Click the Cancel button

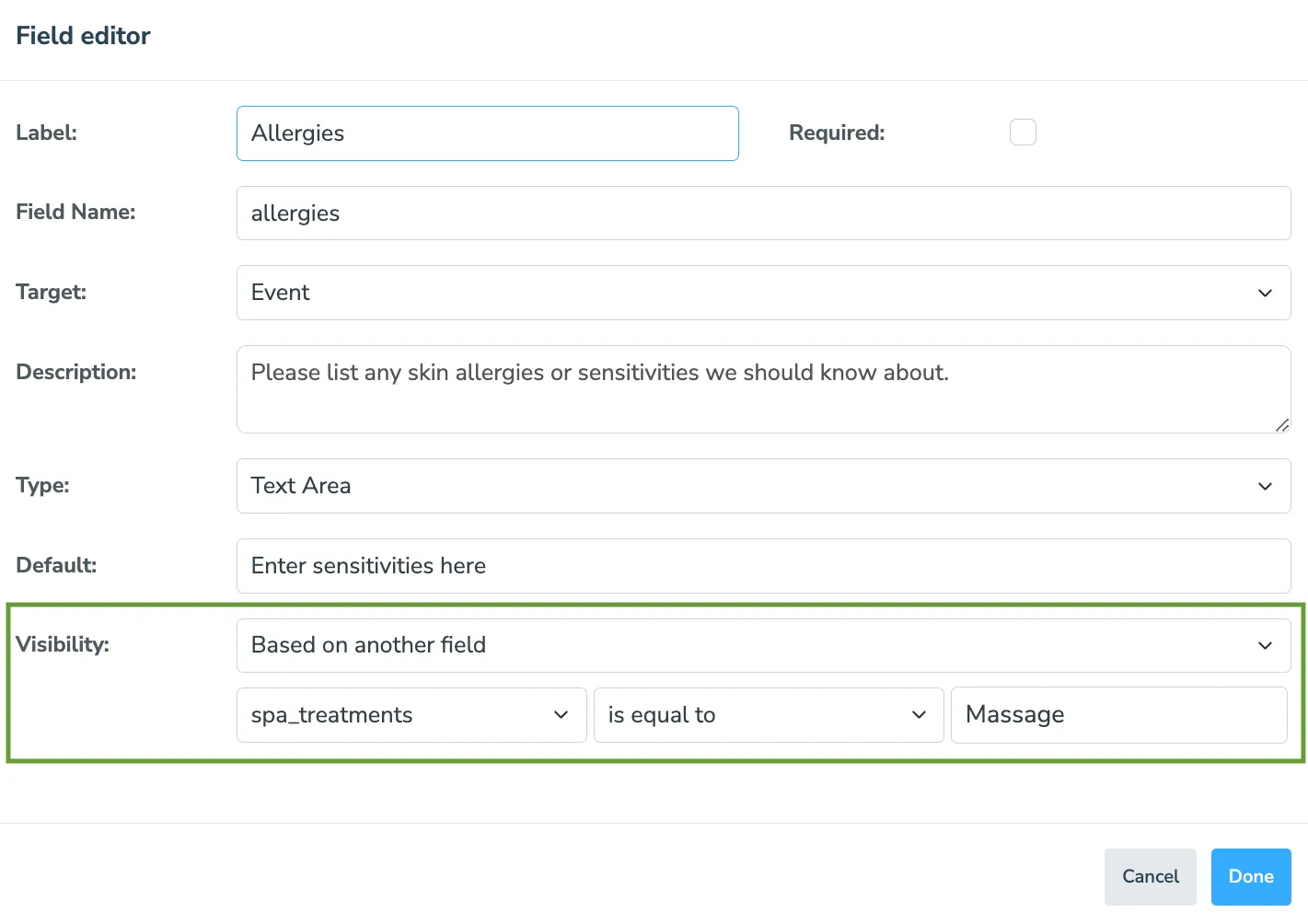coord(1150,876)
